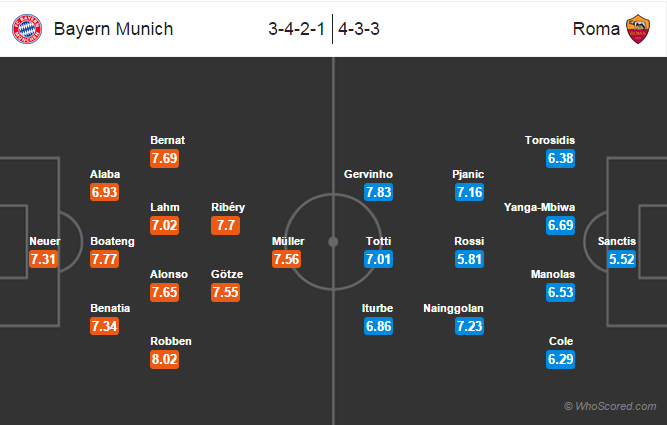
Task: Click the 3-4-2-1 formation label
Action: tap(298, 29)
